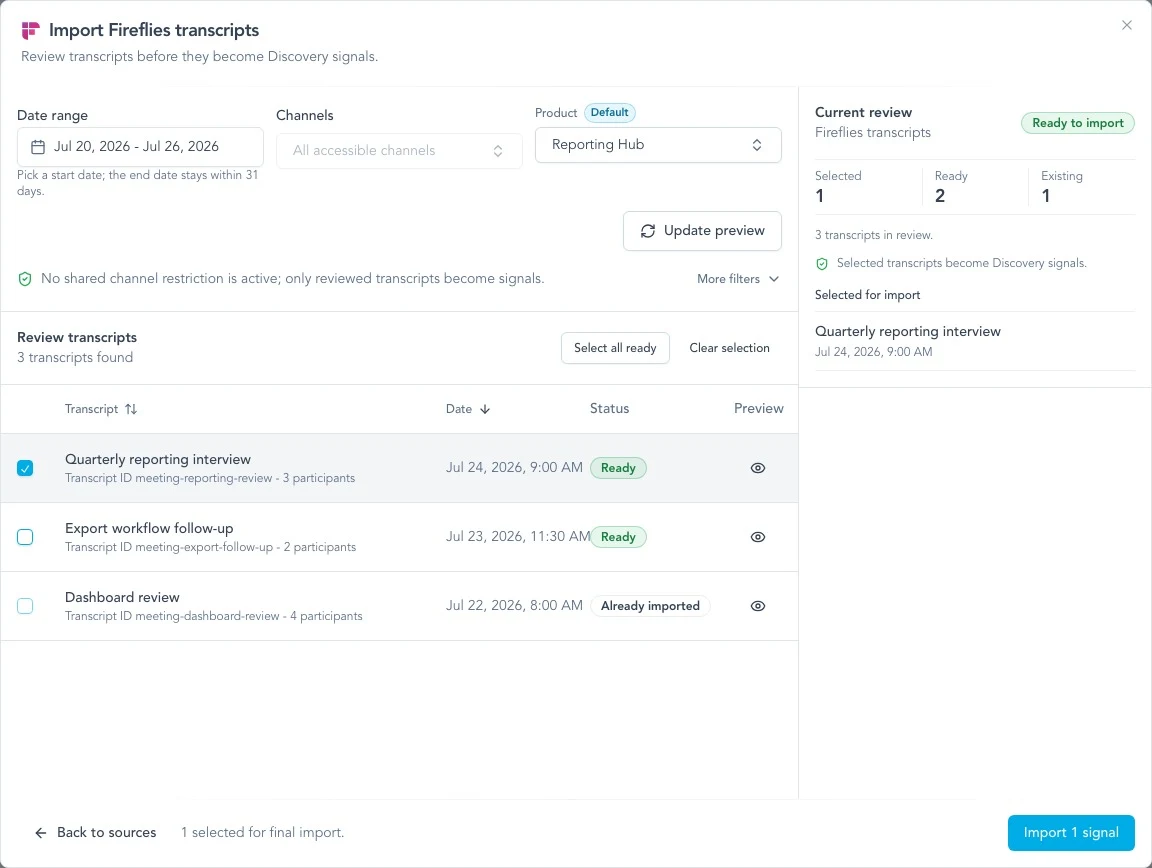Click the Export workflow follow-up title
The image size is (1152, 868).
[x=149, y=528]
